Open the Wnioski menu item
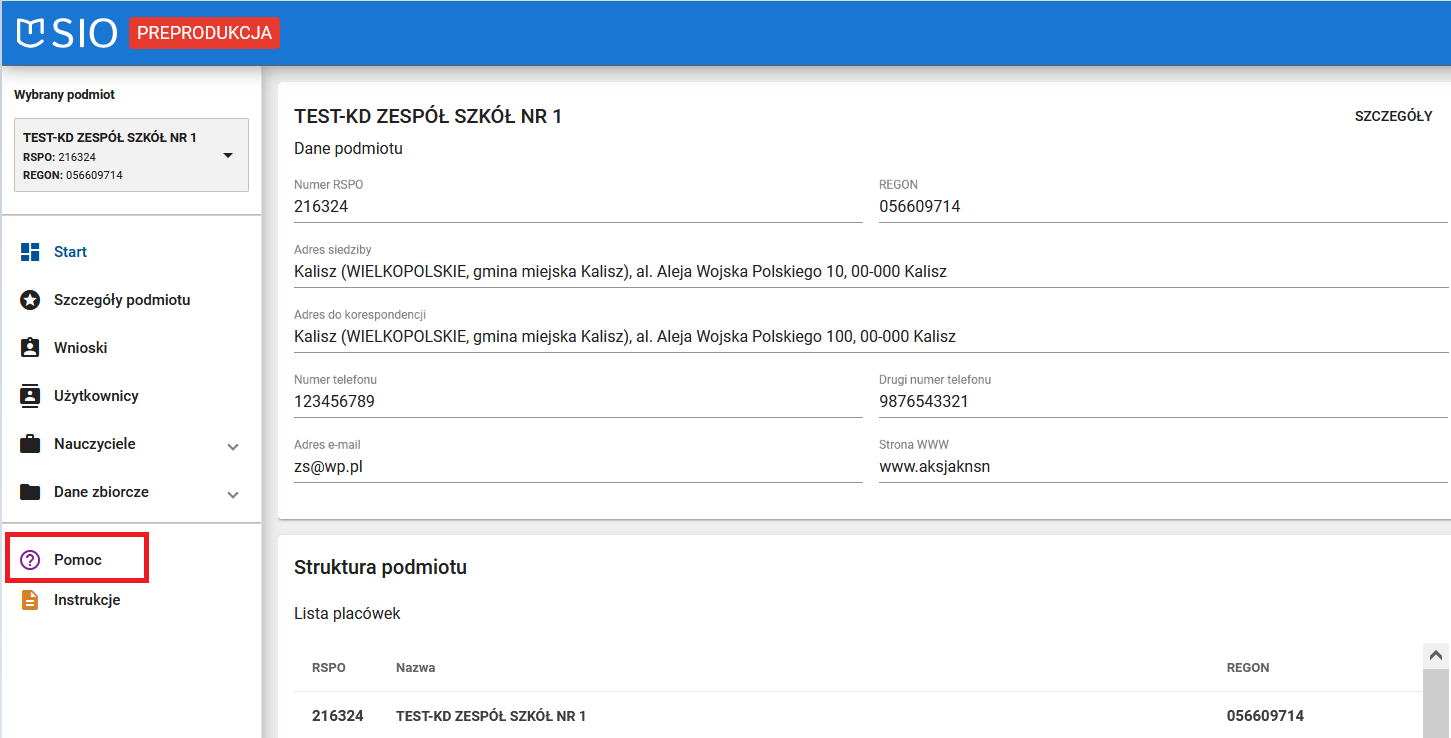This screenshot has width=1451, height=738. point(81,348)
